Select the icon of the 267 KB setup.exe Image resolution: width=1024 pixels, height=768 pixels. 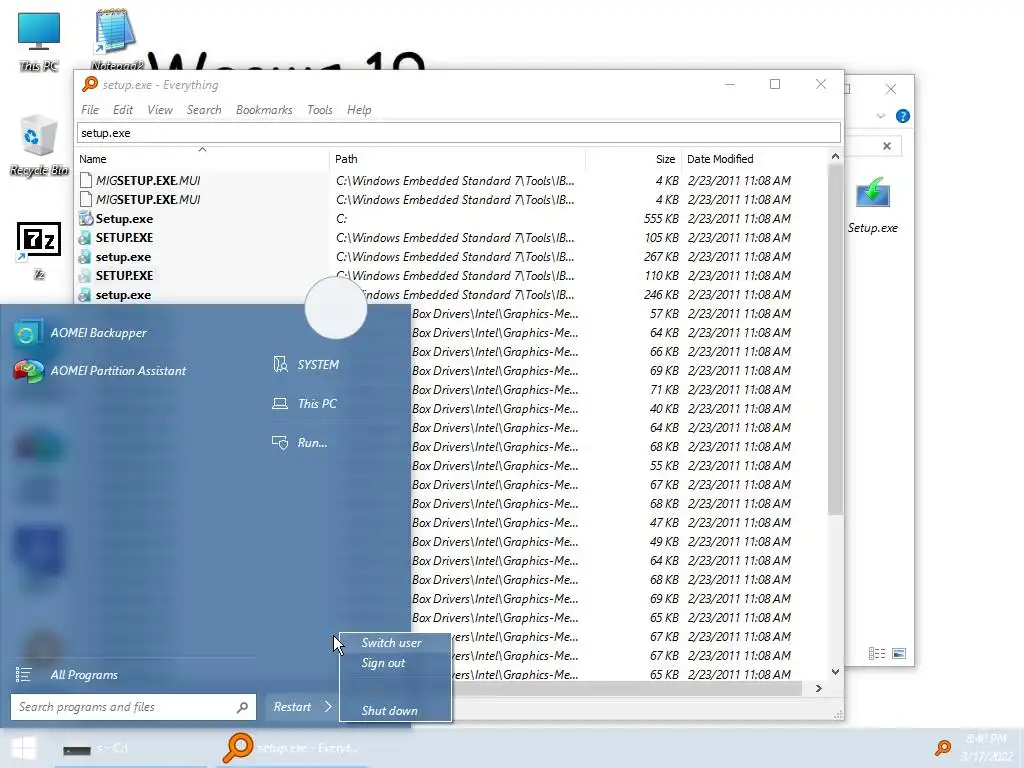pyautogui.click(x=85, y=257)
